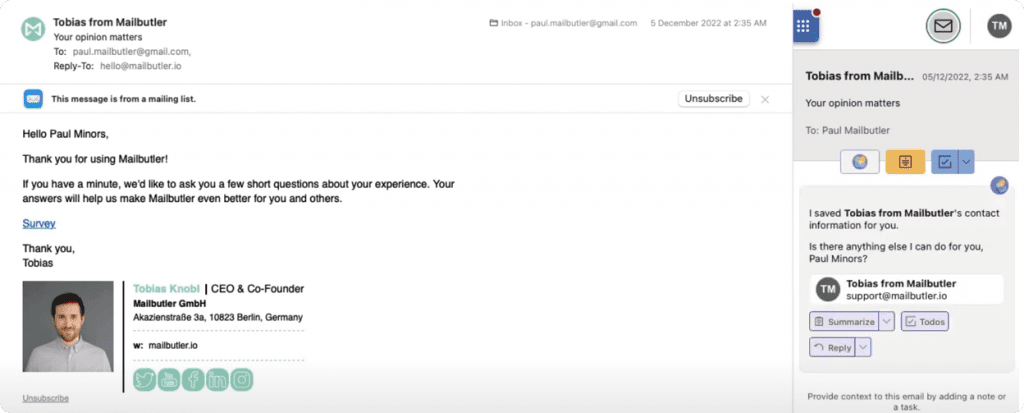Expand the Summarize dropdown arrow
Screen dimensions: 1024x413
click(886, 321)
